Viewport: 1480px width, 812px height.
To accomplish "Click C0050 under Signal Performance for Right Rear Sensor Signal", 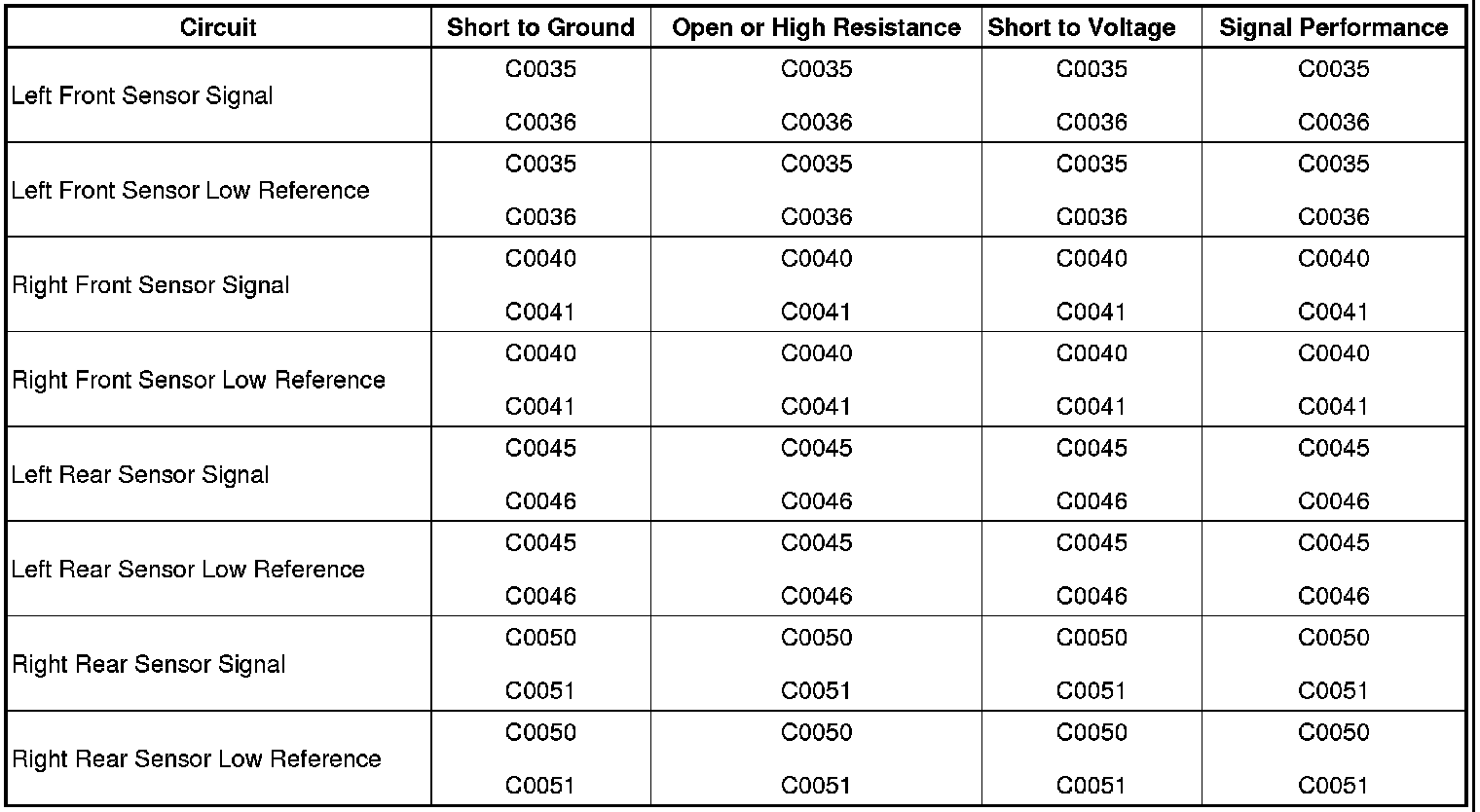I will coord(1333,638).
